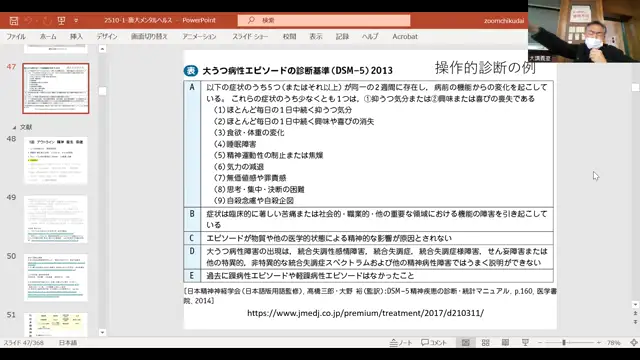Click the 大うつ病性エピソードの診断基準 table heading

click(298, 71)
